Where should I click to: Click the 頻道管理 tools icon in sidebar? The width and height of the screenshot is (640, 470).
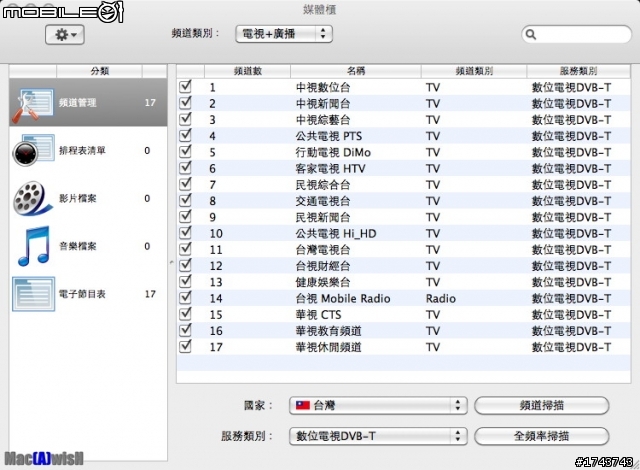(33, 105)
